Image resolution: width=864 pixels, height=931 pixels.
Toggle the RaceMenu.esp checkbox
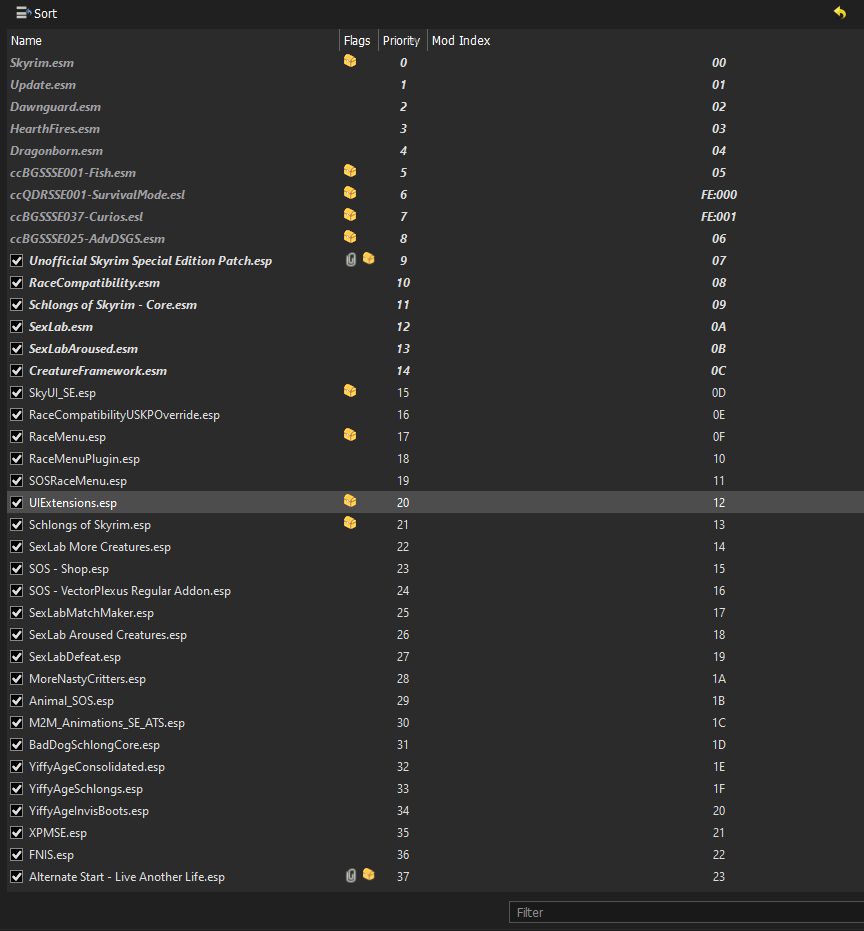17,436
